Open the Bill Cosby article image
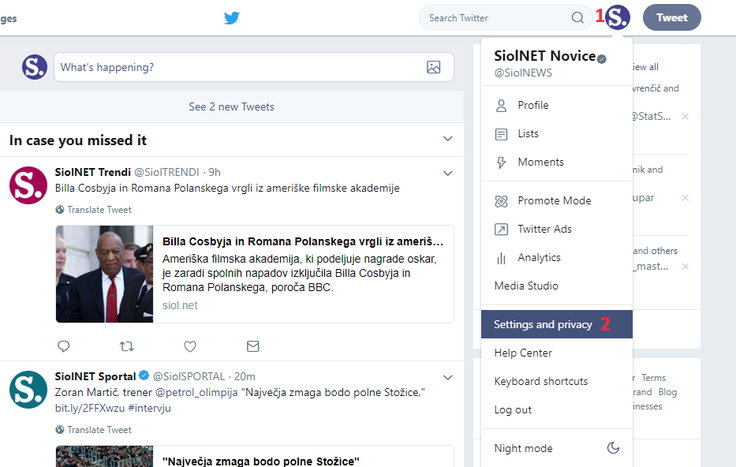Screen dimensions: 736x467 tap(105, 274)
